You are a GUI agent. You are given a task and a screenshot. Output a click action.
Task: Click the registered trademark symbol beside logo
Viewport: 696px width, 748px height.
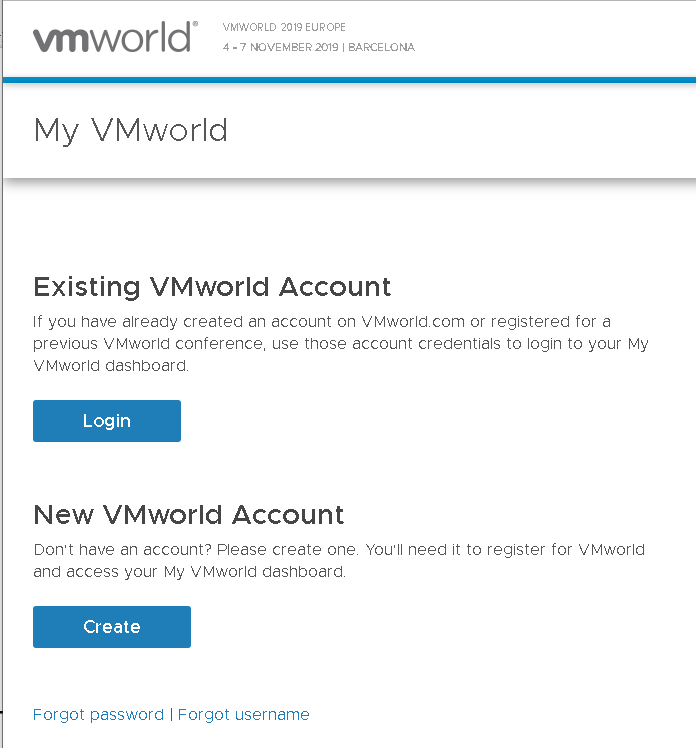point(195,24)
